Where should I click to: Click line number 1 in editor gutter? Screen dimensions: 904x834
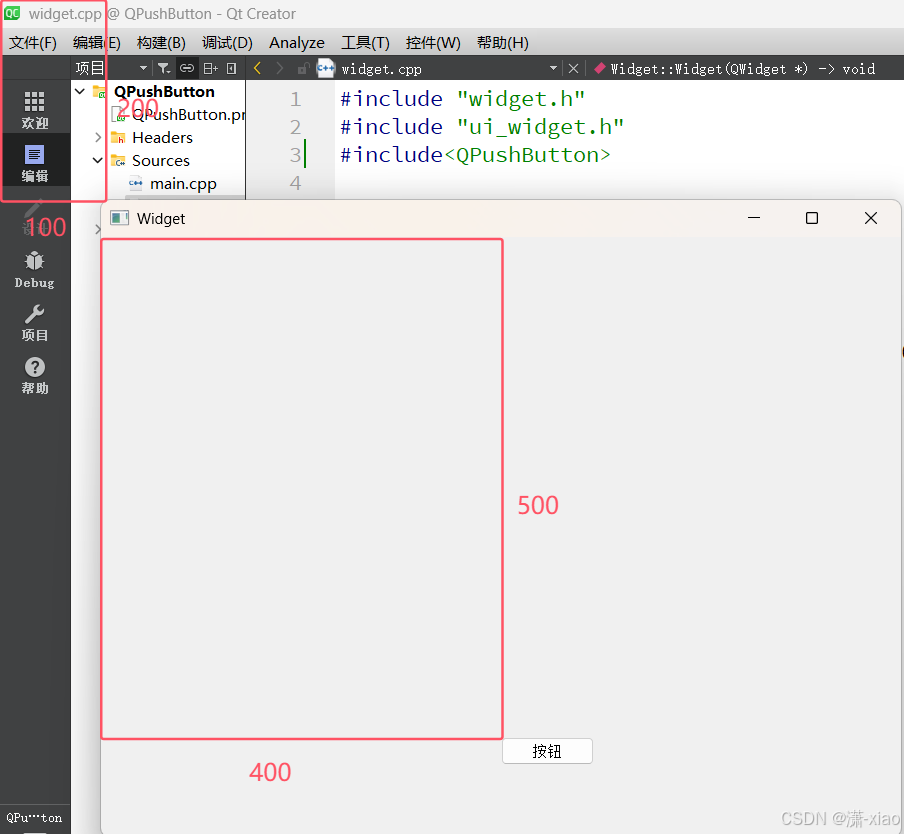click(x=295, y=99)
